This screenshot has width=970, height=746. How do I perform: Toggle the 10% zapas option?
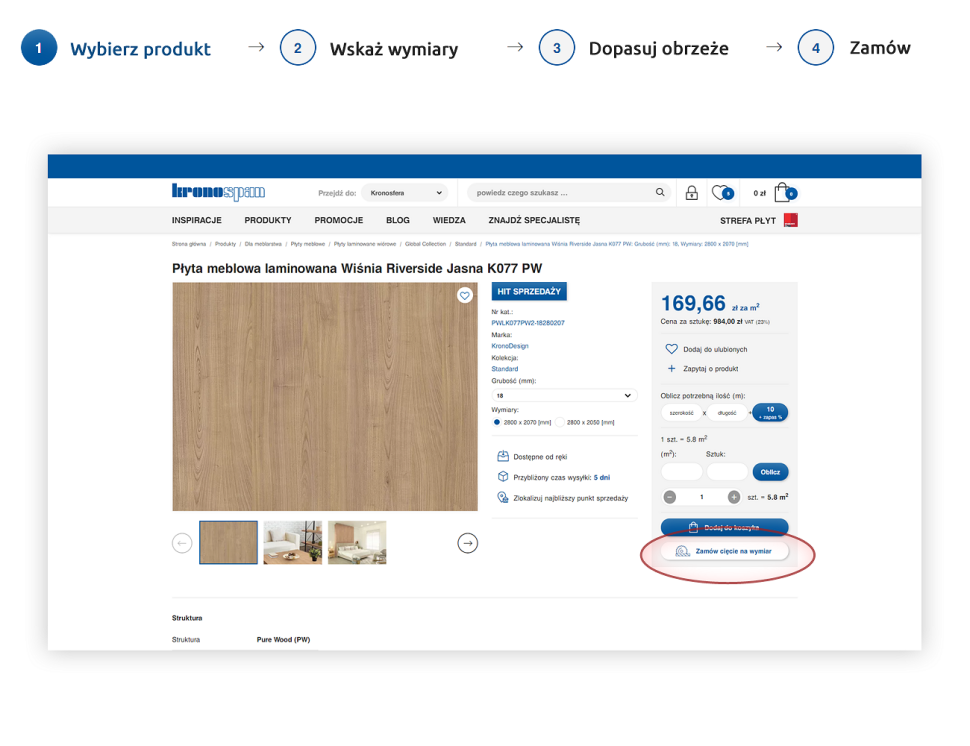770,412
